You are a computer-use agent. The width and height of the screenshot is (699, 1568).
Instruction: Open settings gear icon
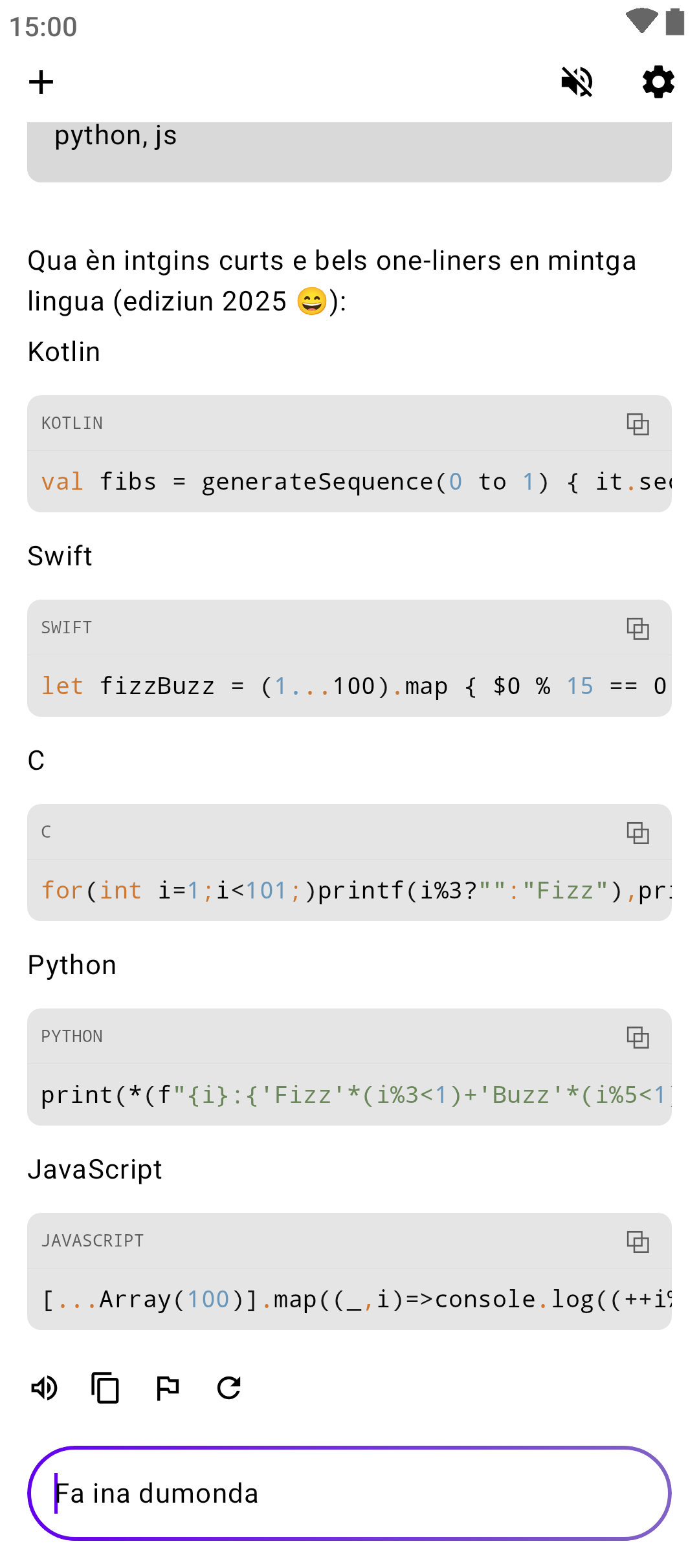[658, 82]
